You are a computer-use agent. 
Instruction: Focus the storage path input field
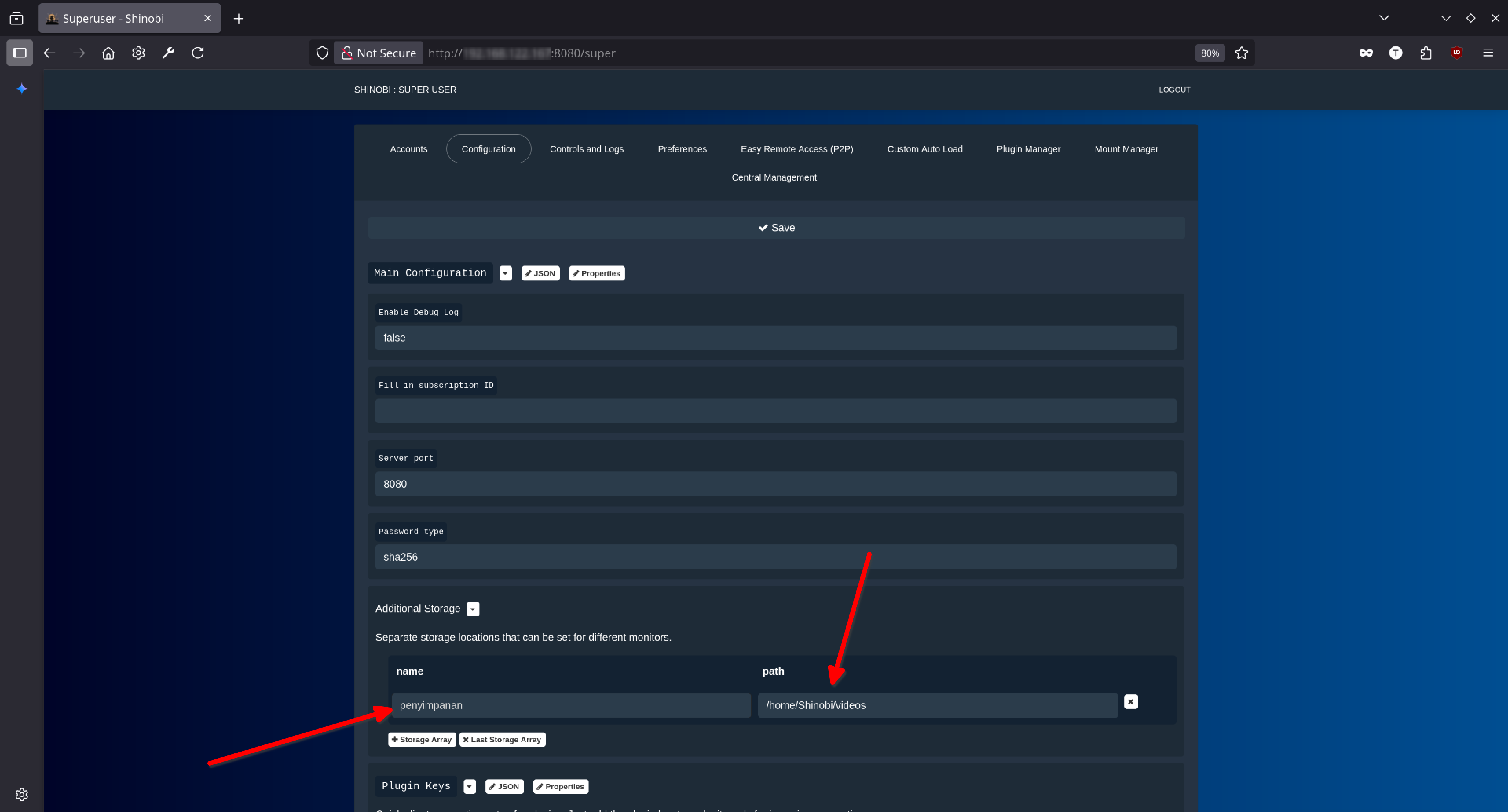[937, 706]
